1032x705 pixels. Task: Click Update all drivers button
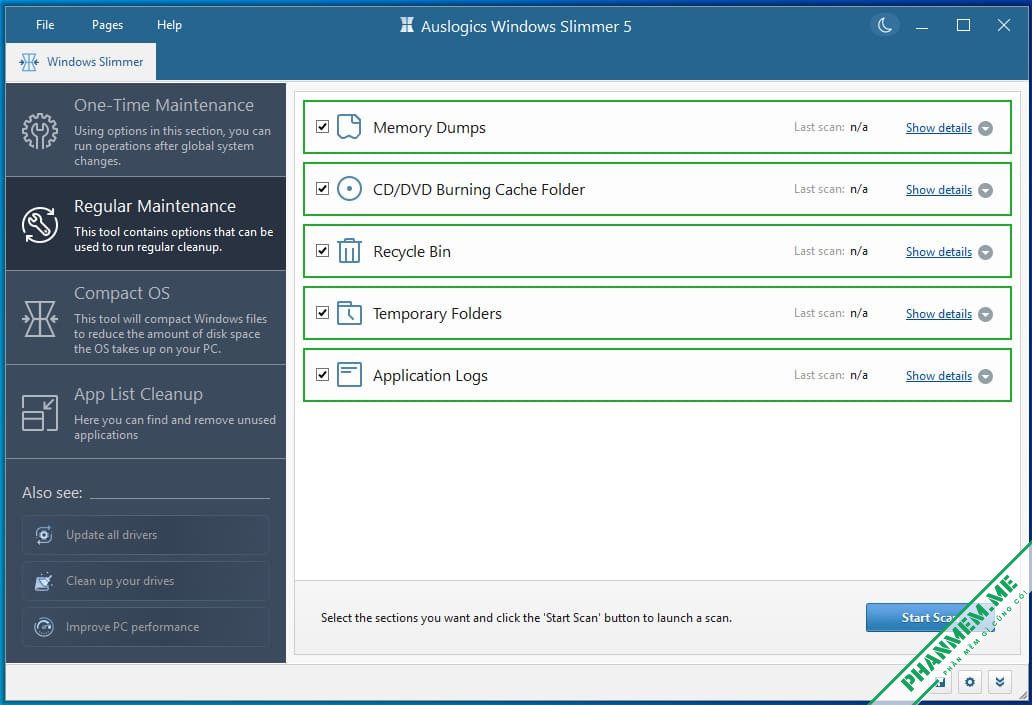point(145,535)
